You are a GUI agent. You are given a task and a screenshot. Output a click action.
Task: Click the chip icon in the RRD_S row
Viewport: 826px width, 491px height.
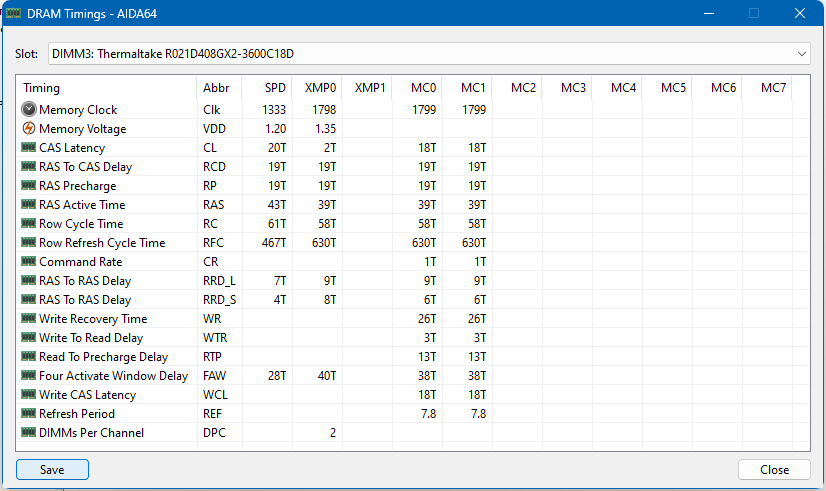tap(28, 299)
